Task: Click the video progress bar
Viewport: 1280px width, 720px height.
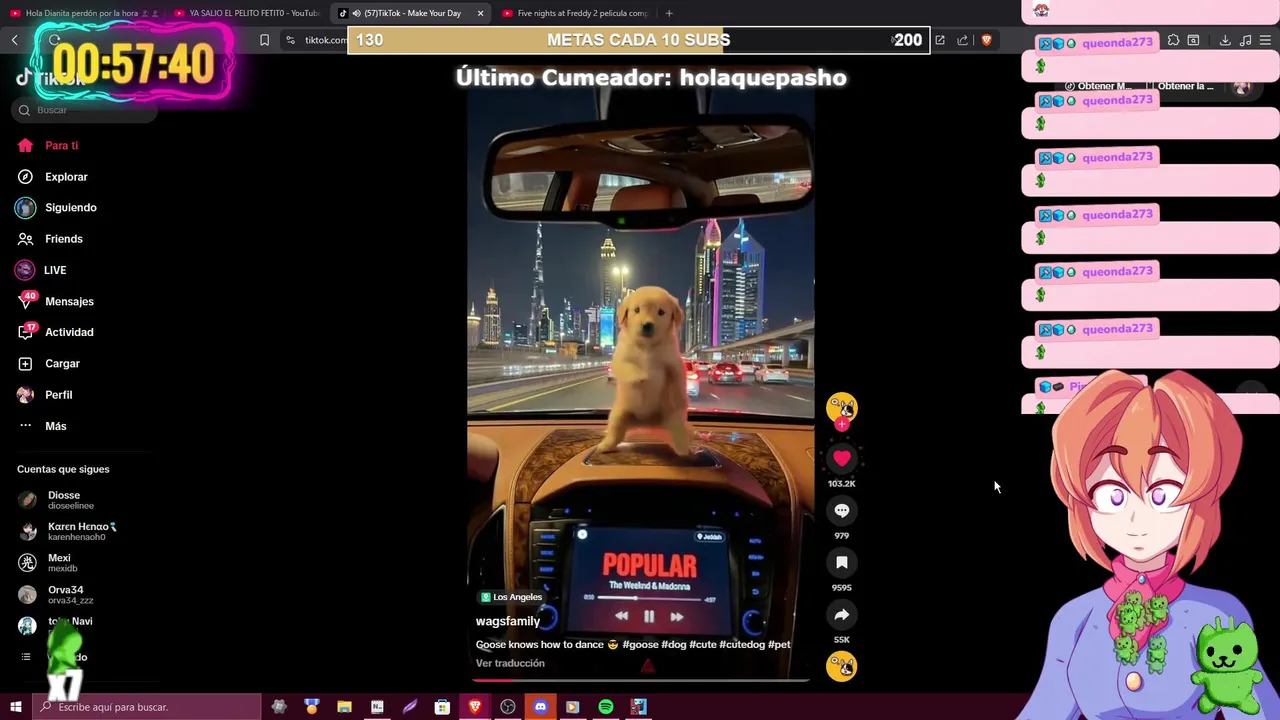Action: click(x=641, y=680)
